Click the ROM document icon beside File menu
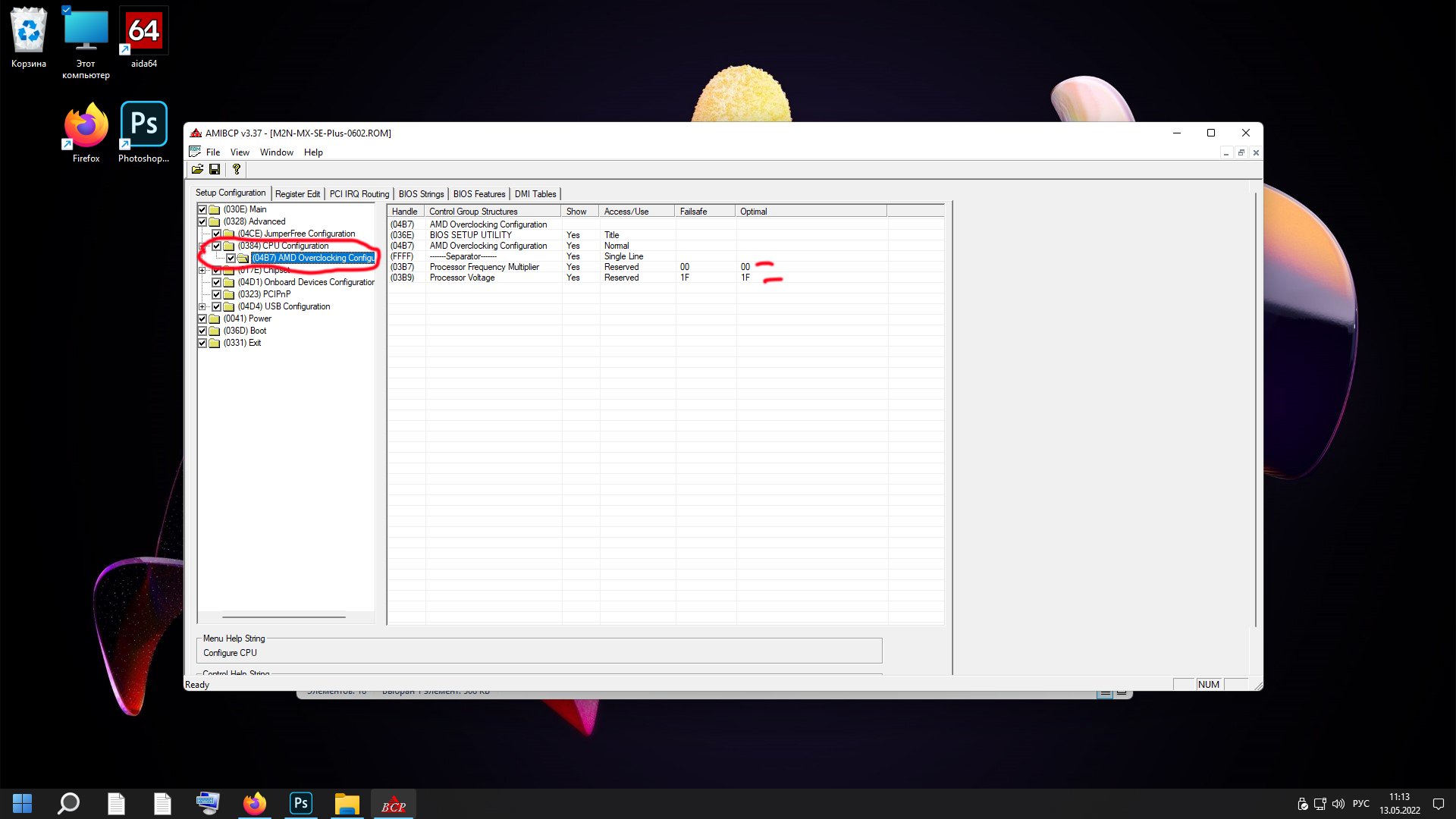Screen dimensions: 1456x819 pos(195,152)
